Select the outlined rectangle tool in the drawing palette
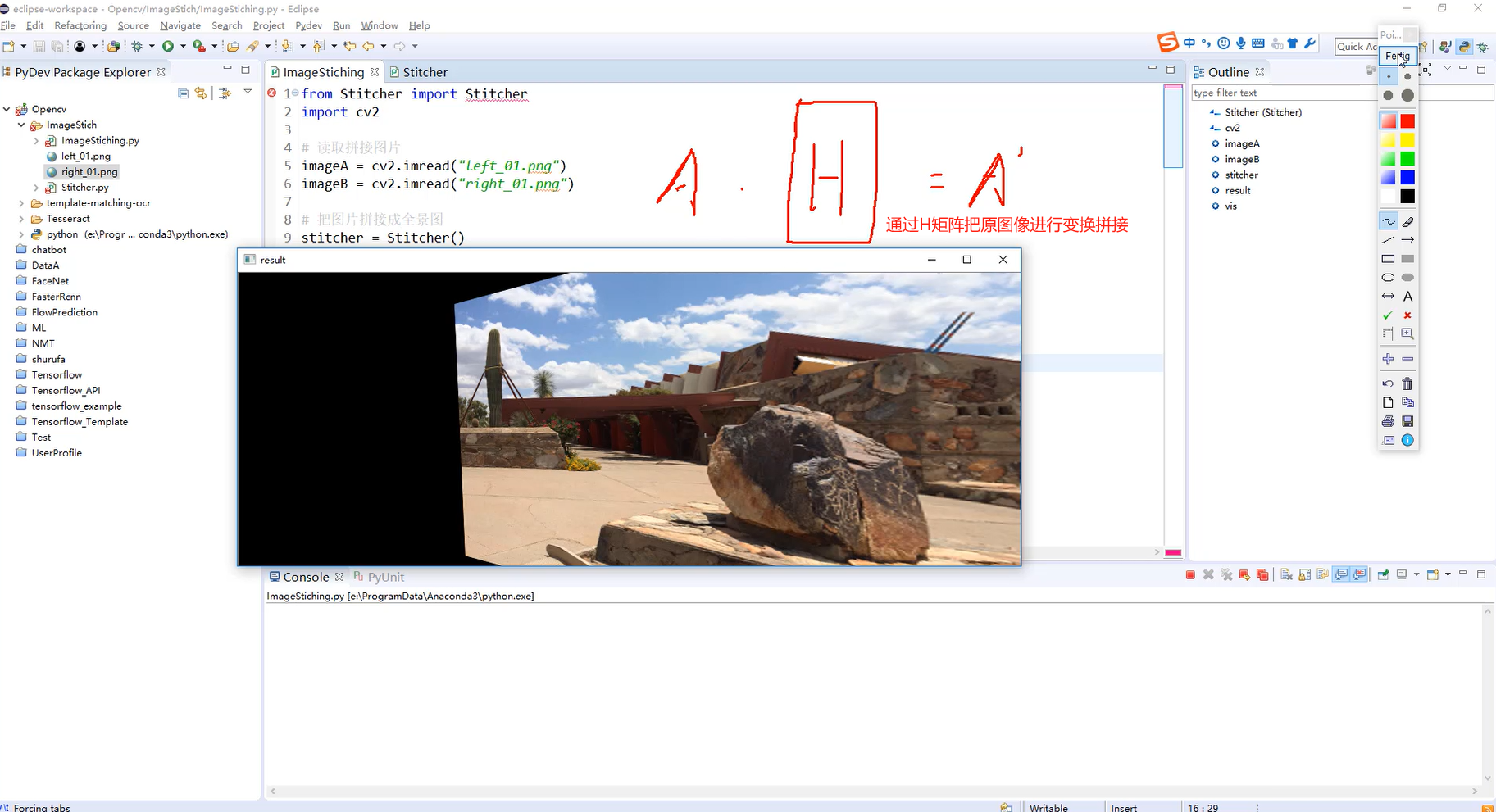 pos(1388,259)
